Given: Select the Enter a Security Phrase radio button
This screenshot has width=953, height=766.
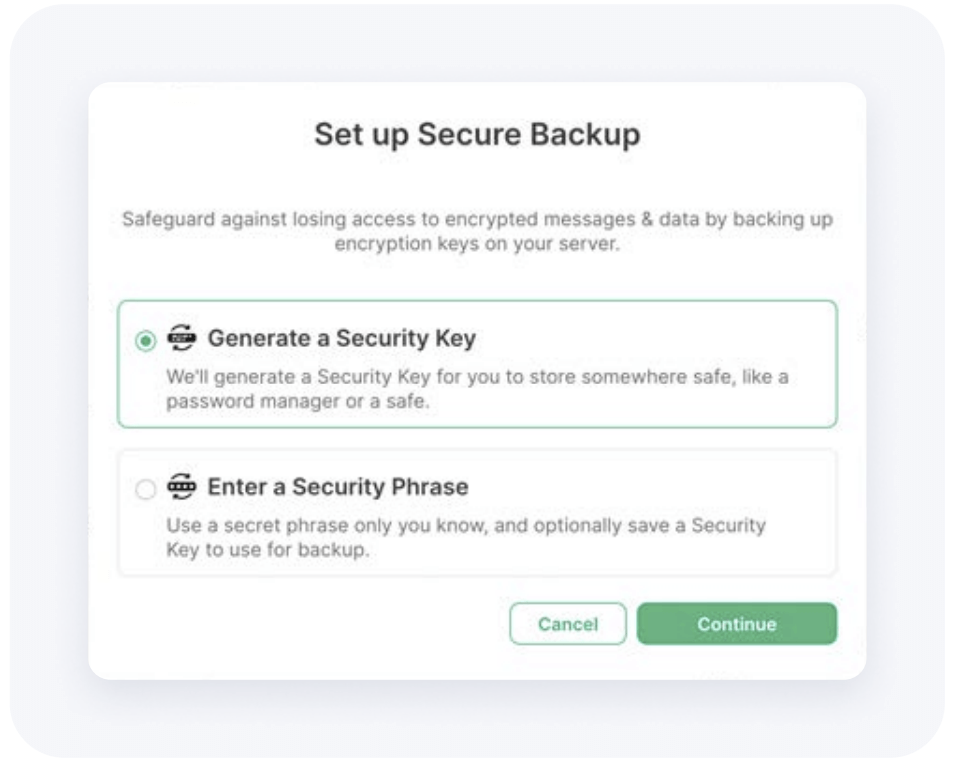Looking at the screenshot, I should [x=145, y=488].
